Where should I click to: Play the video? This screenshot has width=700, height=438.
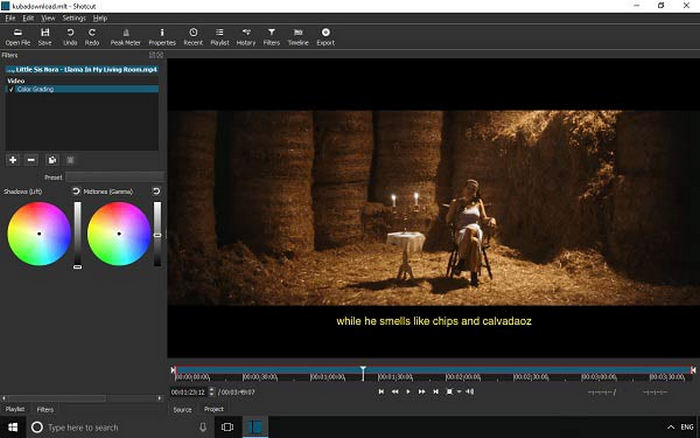pos(408,392)
